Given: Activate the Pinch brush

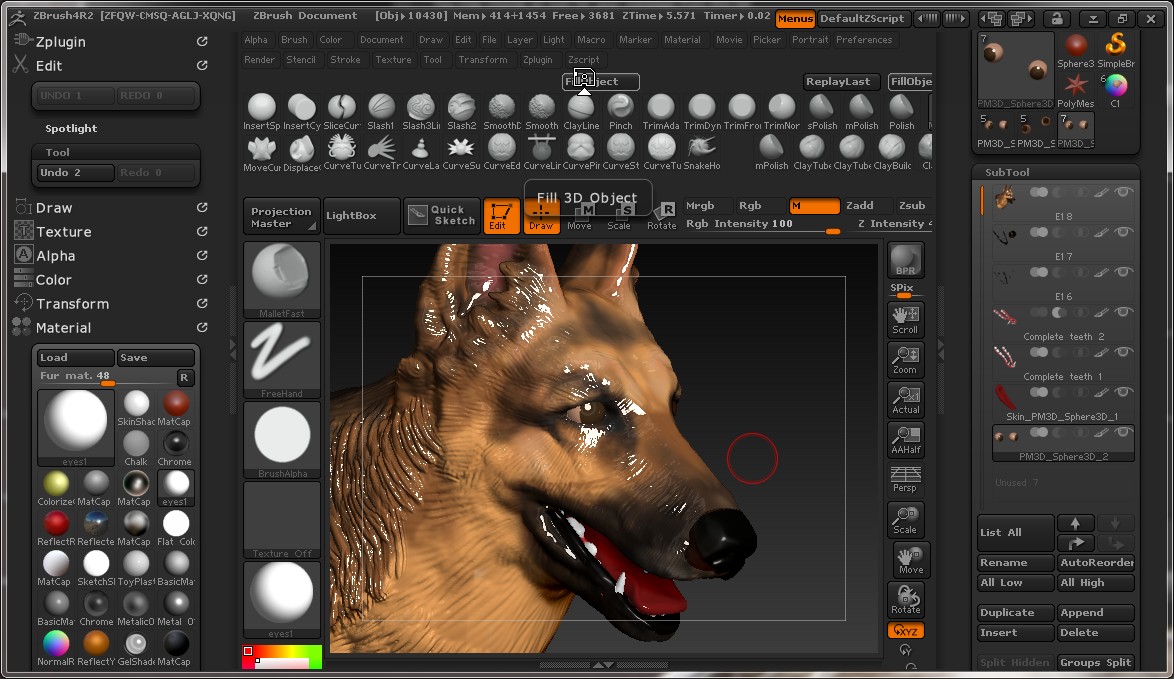Looking at the screenshot, I should coord(621,112).
